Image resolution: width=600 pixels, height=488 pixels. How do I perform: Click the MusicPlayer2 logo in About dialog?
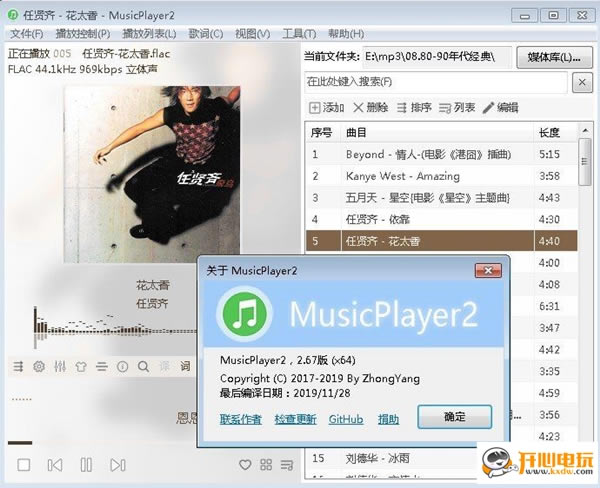coord(244,314)
